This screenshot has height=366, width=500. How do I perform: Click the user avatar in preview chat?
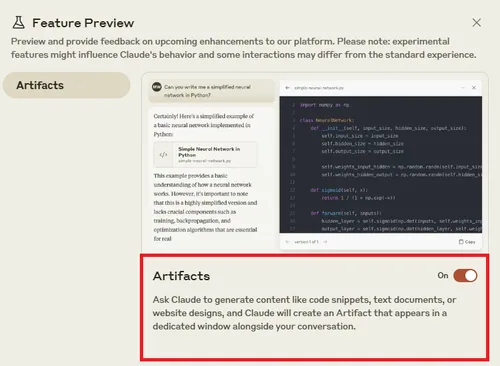pos(157,87)
